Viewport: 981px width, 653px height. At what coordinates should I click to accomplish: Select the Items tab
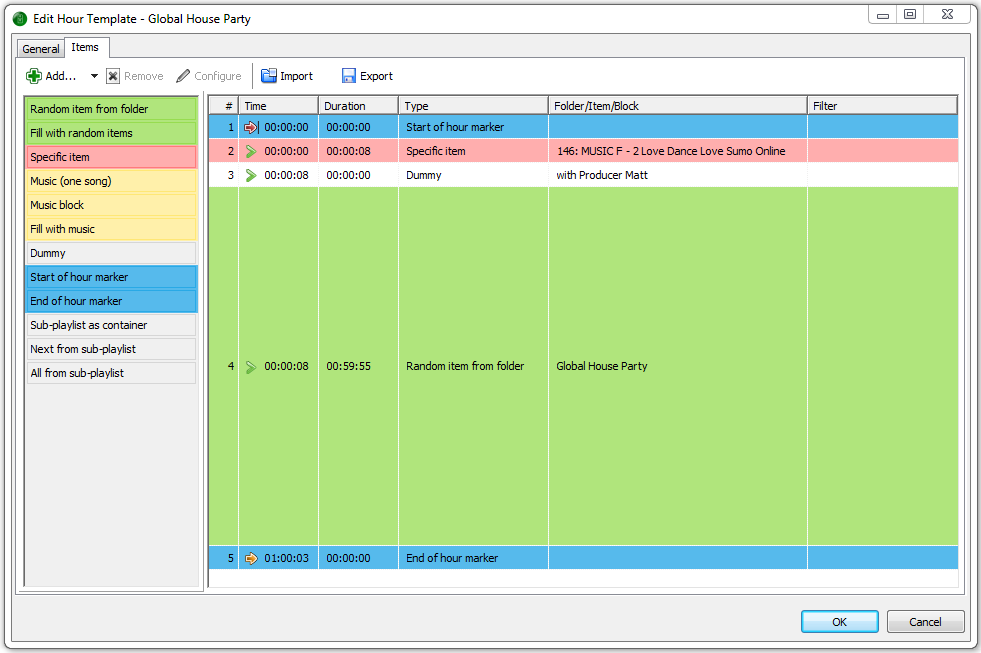pos(86,47)
